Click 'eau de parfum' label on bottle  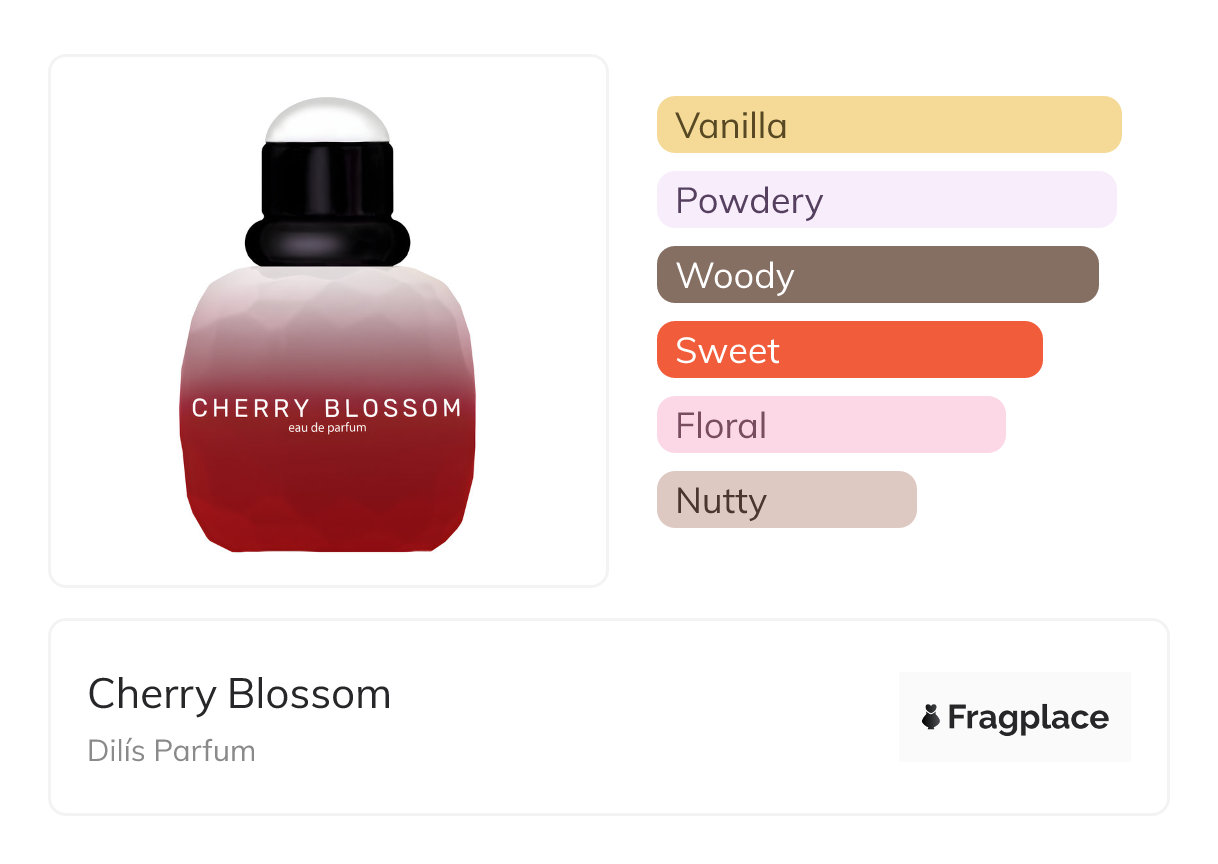[x=327, y=428]
